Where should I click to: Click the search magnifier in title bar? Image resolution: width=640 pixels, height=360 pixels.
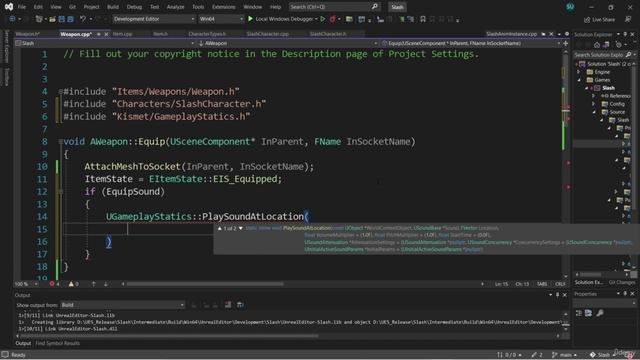pyautogui.click(x=375, y=7)
